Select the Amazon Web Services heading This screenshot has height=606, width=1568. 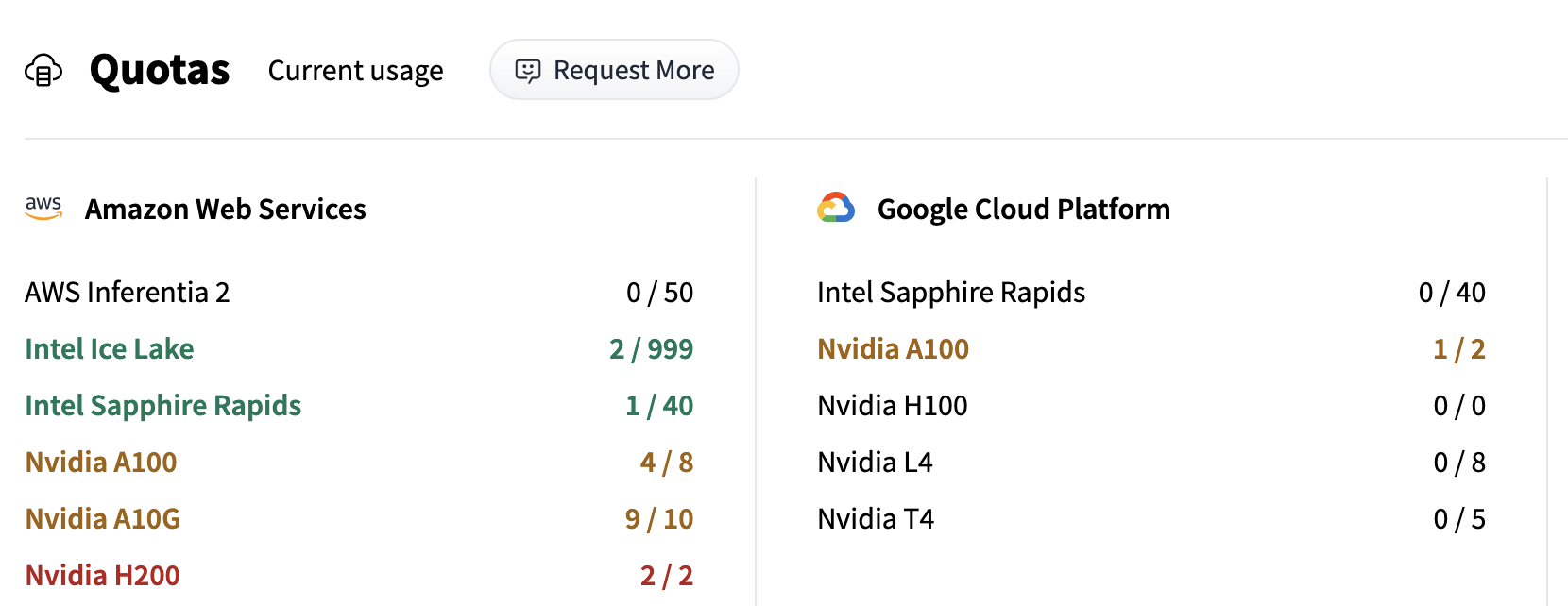225,209
